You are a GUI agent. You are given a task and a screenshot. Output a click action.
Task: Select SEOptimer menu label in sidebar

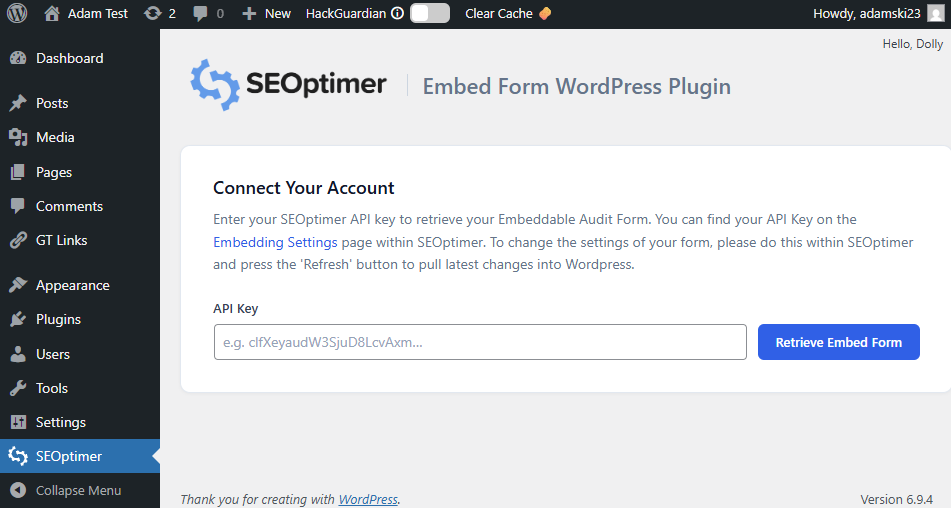(x=69, y=456)
